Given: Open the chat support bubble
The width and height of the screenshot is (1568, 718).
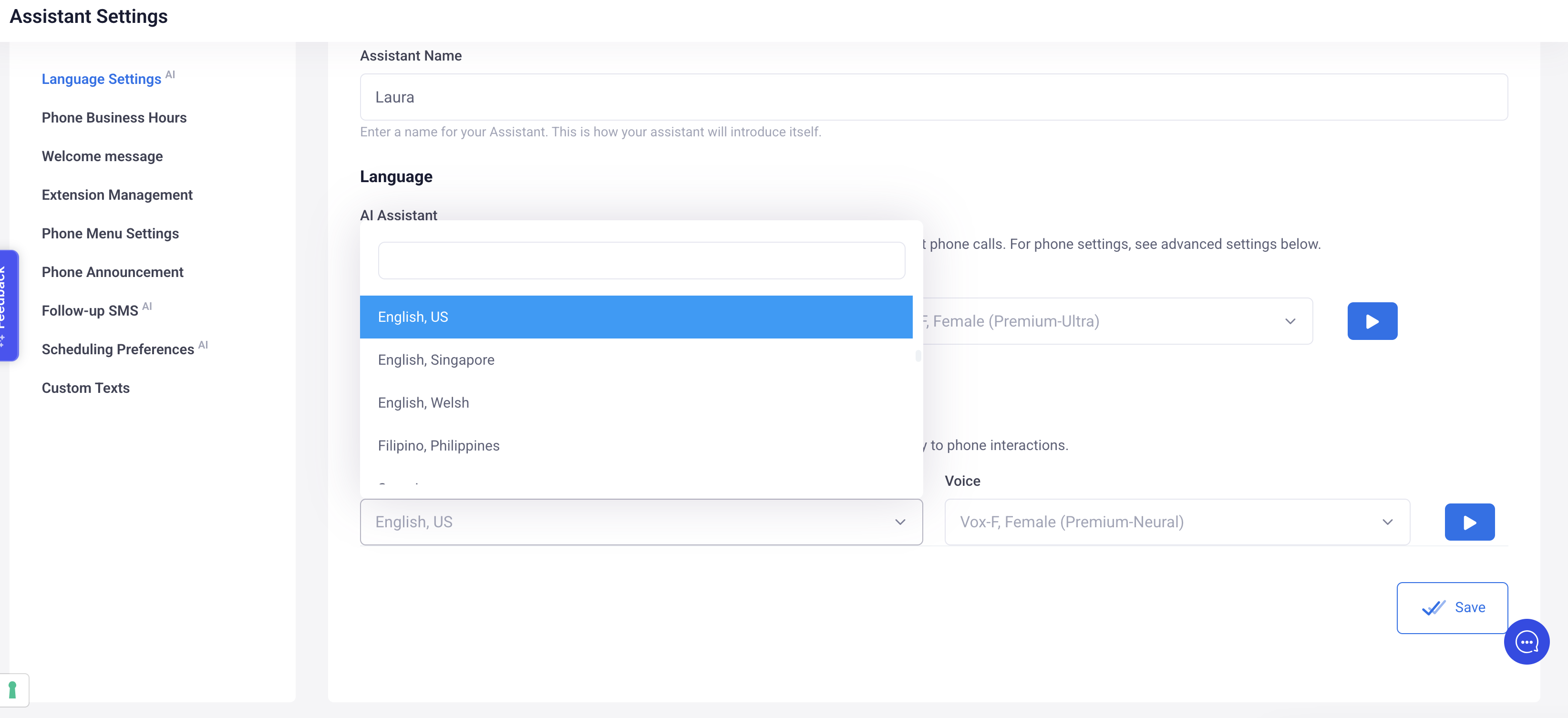Looking at the screenshot, I should pos(1526,641).
